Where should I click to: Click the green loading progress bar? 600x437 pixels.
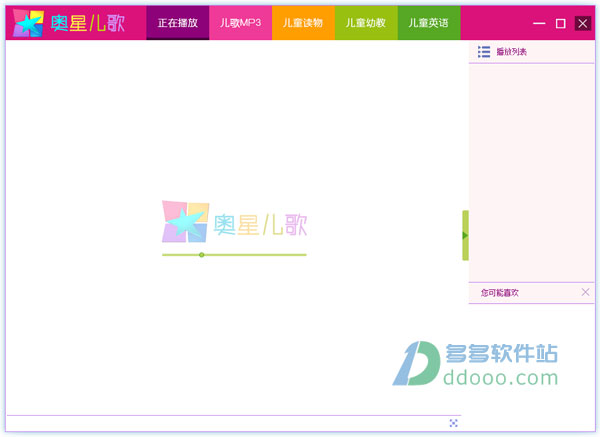(234, 255)
